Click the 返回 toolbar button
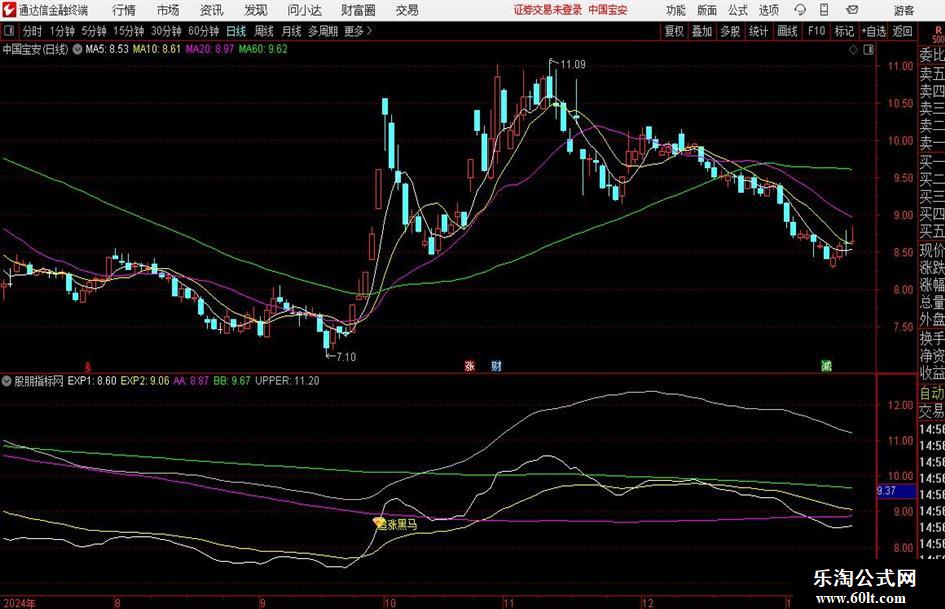Viewport: 945px width, 609px height. (902, 31)
